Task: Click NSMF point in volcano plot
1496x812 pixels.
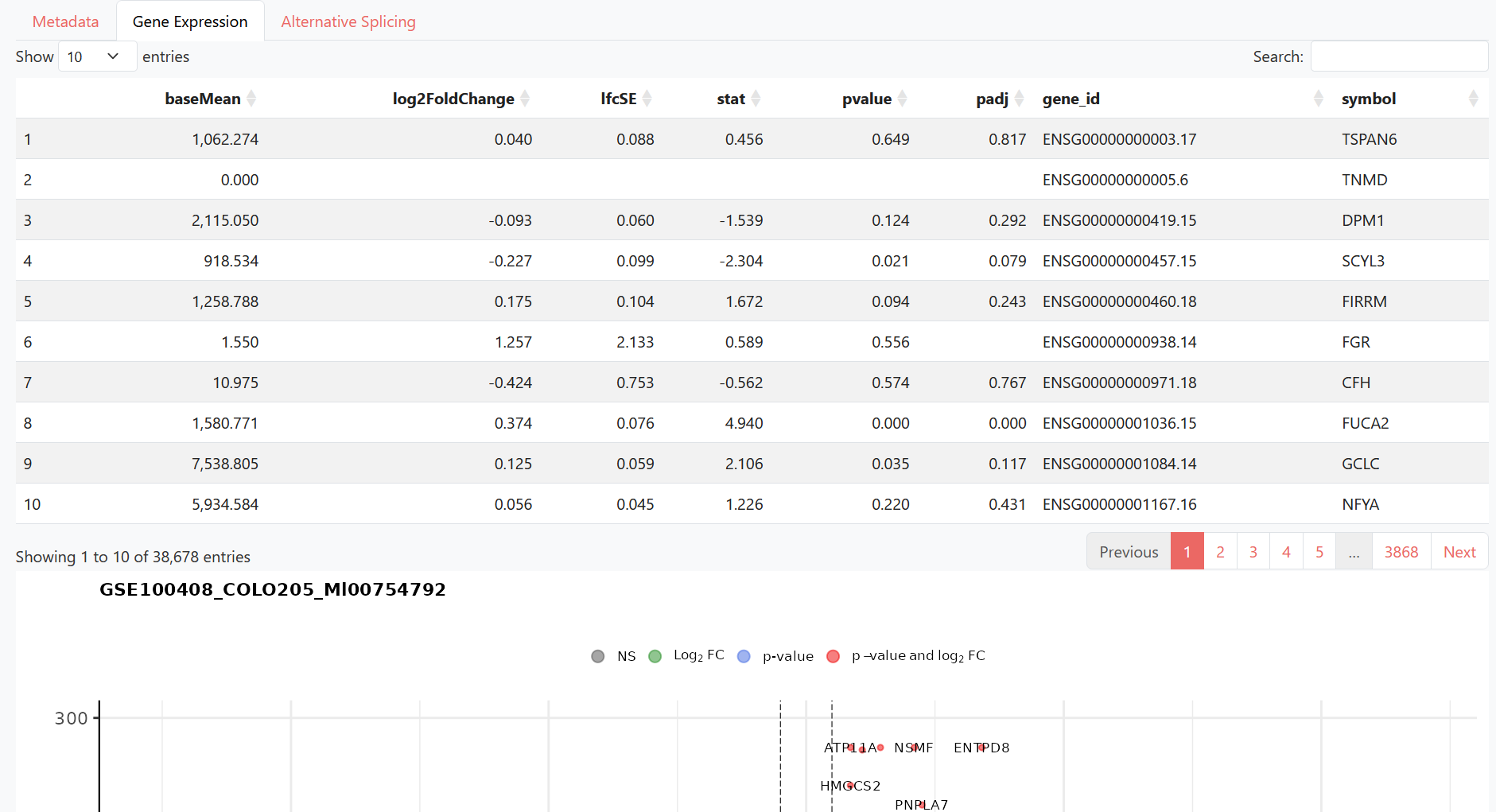Action: (915, 748)
